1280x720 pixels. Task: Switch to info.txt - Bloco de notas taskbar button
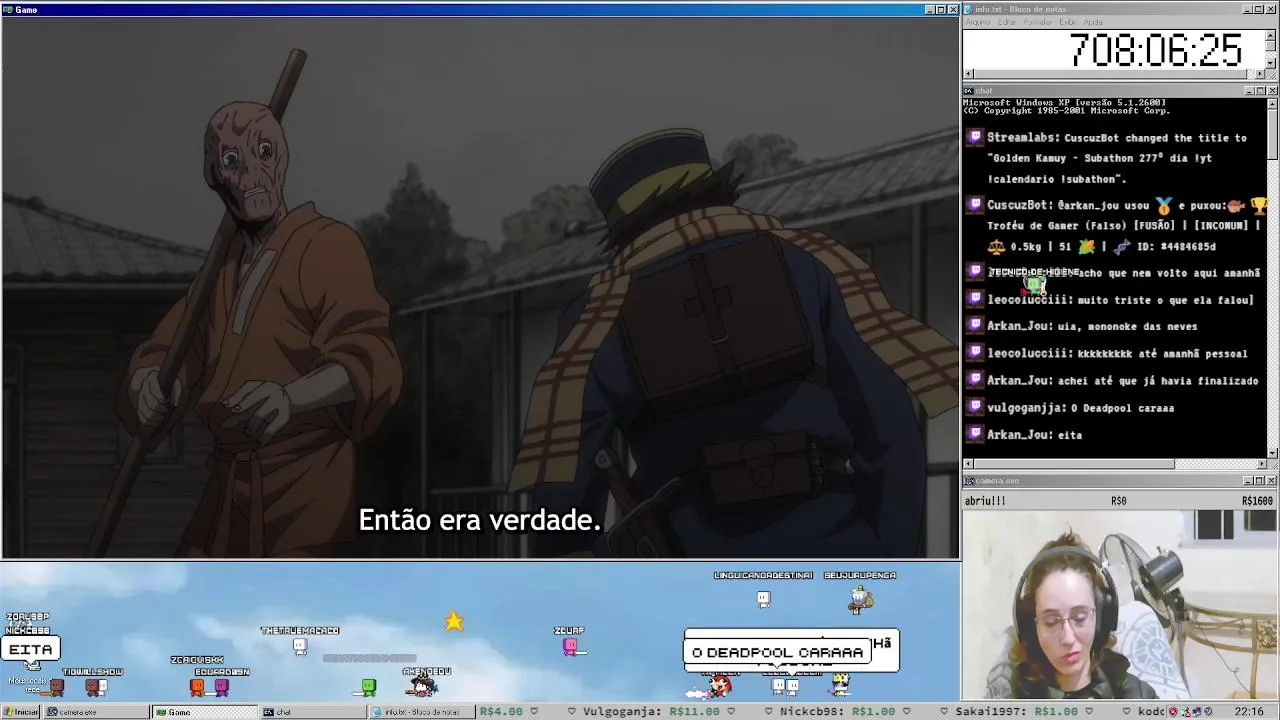click(x=421, y=712)
